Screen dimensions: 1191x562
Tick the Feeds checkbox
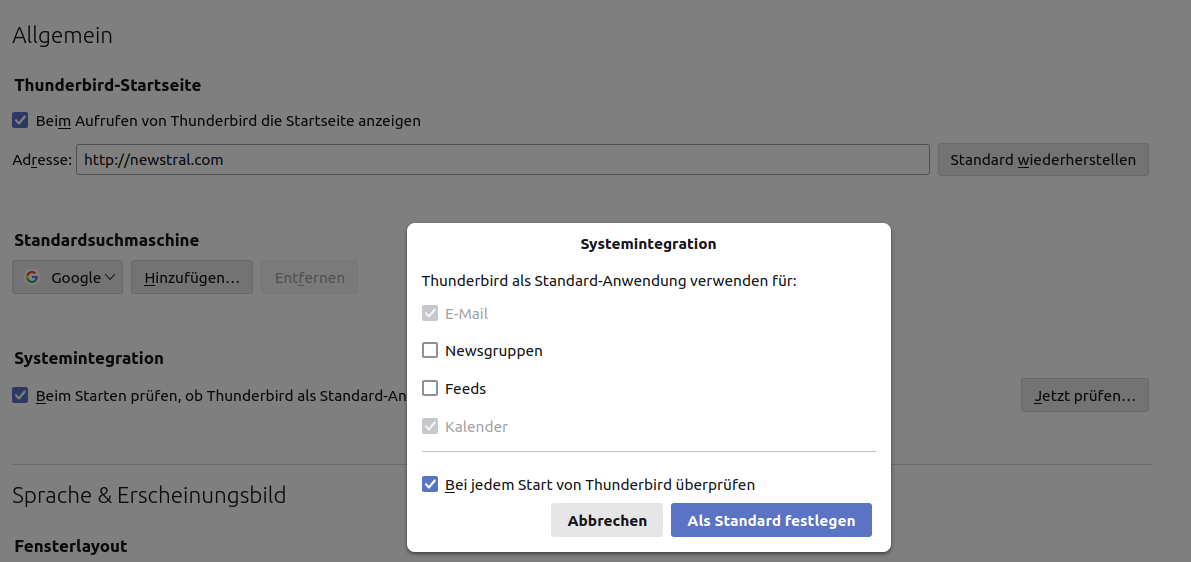tap(430, 388)
